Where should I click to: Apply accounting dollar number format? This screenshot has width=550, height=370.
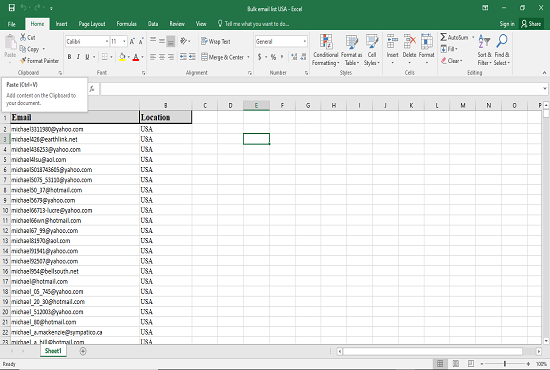click(x=260, y=57)
